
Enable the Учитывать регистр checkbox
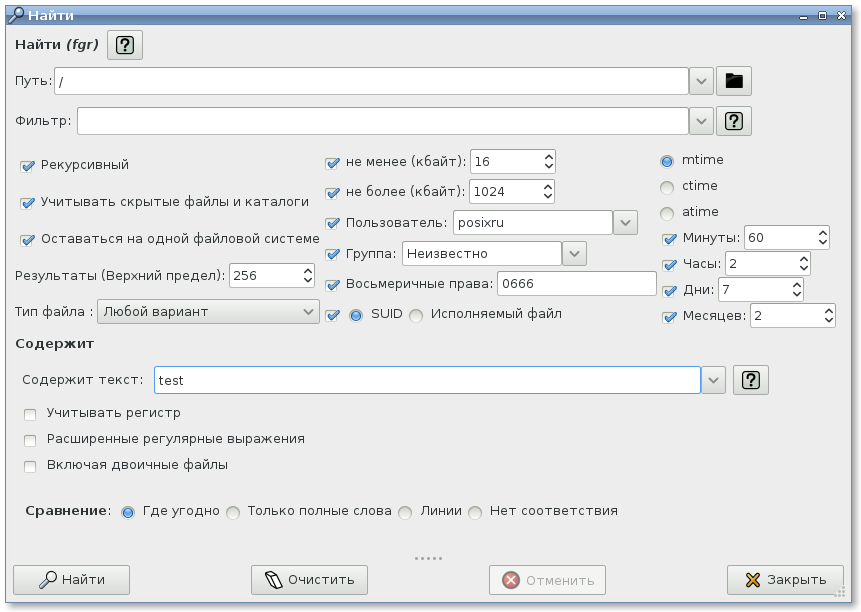point(30,414)
